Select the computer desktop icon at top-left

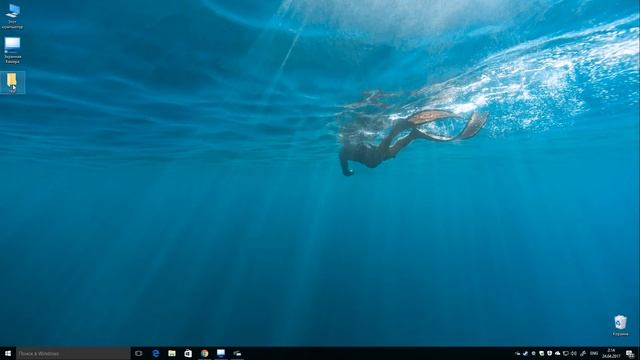coord(12,16)
